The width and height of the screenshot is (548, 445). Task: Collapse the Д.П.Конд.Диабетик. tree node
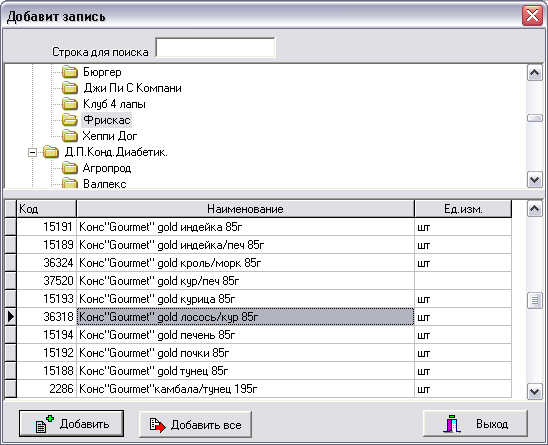tap(33, 152)
